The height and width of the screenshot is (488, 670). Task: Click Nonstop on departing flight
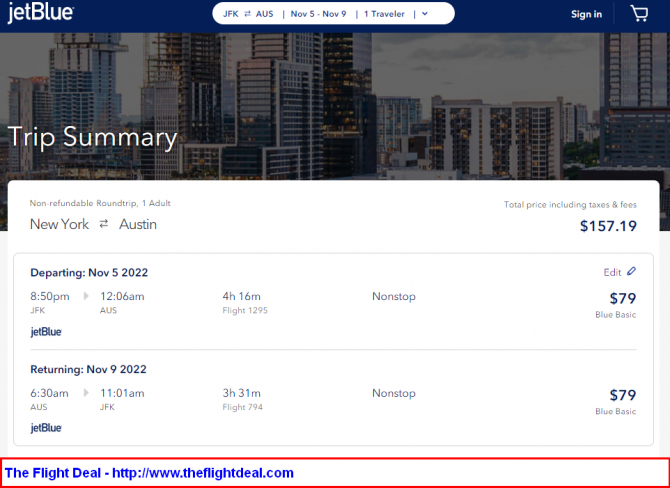pyautogui.click(x=394, y=296)
